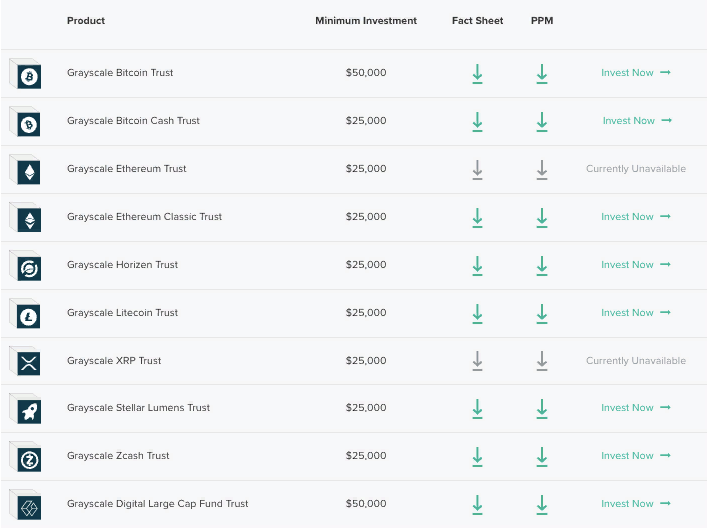Image resolution: width=708 pixels, height=531 pixels.
Task: Download Litecoin Trust fact sheet
Action: (477, 313)
